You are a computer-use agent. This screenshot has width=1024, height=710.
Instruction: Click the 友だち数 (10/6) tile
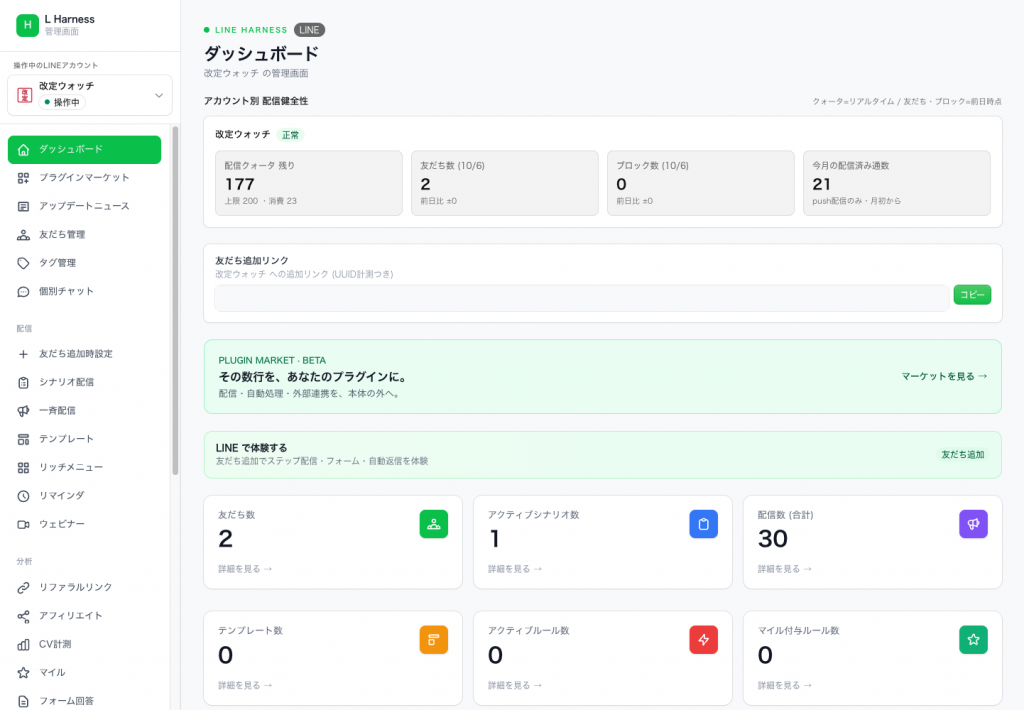pos(505,183)
